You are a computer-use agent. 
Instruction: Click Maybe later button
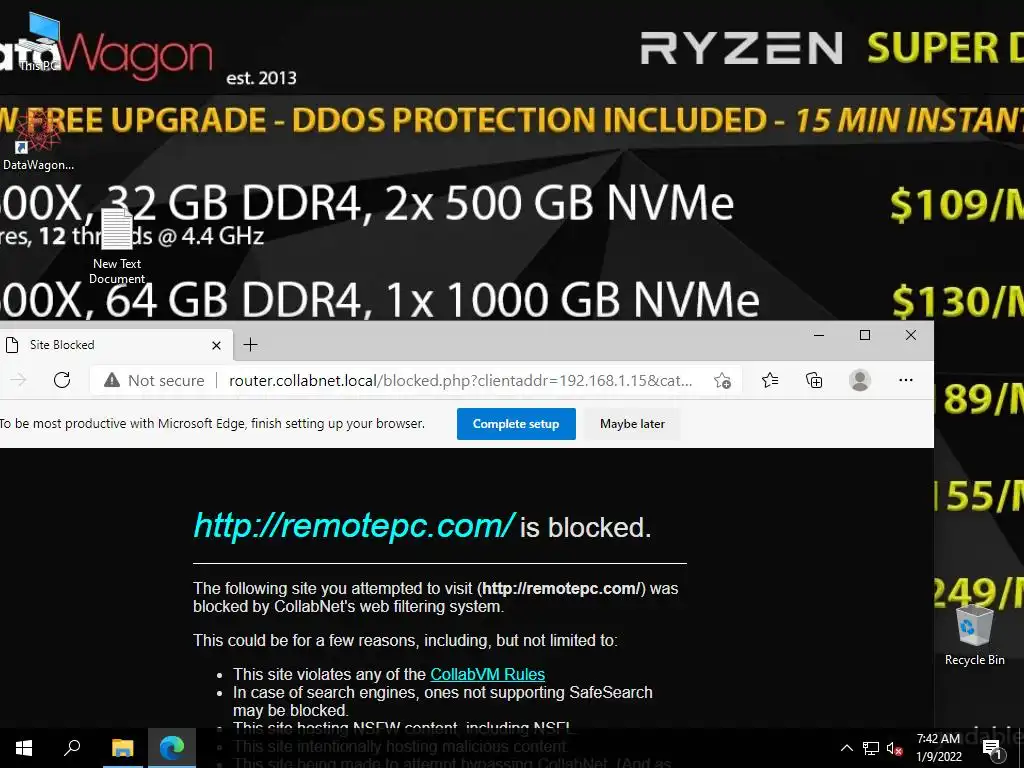click(x=632, y=424)
